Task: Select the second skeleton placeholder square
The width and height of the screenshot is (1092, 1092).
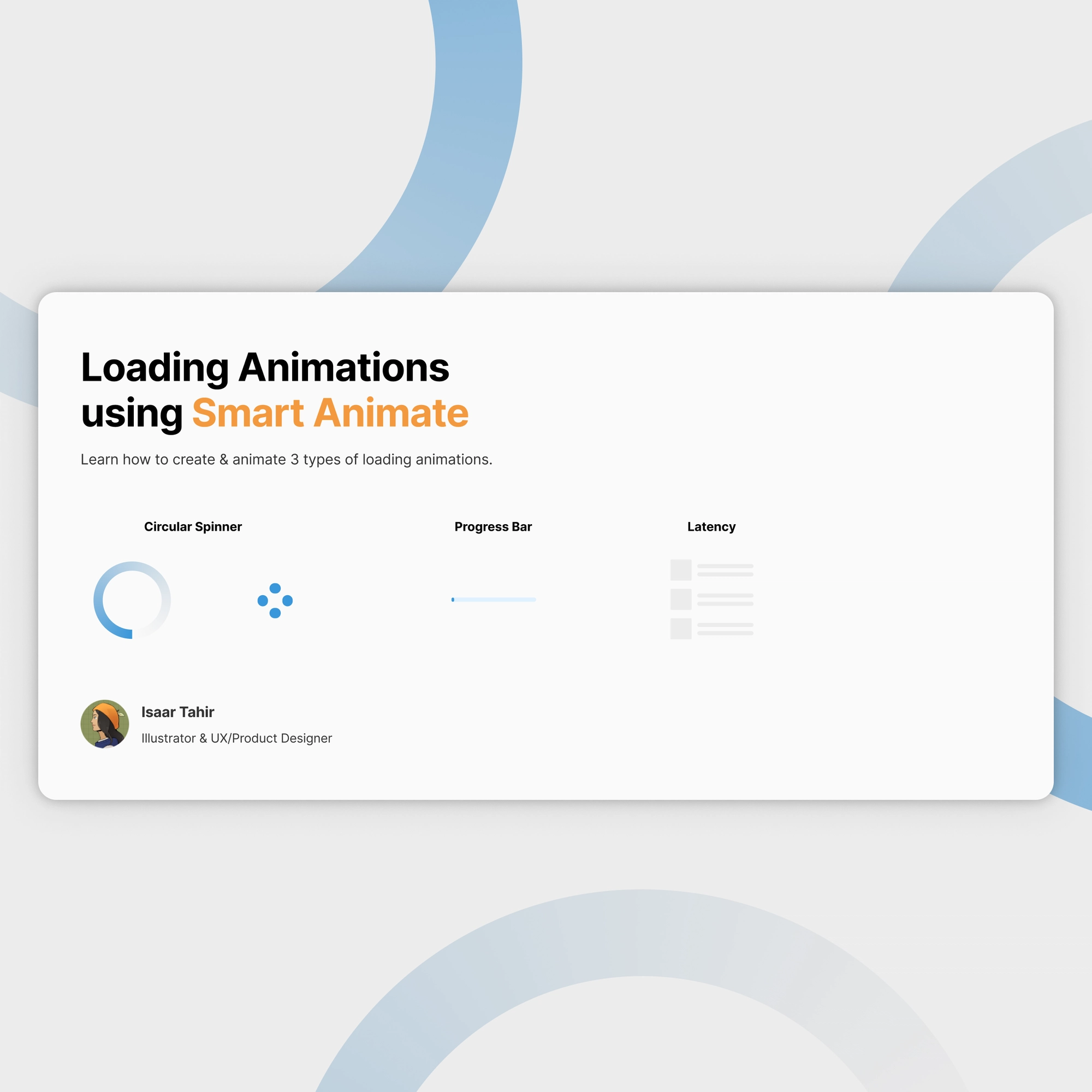Action: [x=680, y=599]
